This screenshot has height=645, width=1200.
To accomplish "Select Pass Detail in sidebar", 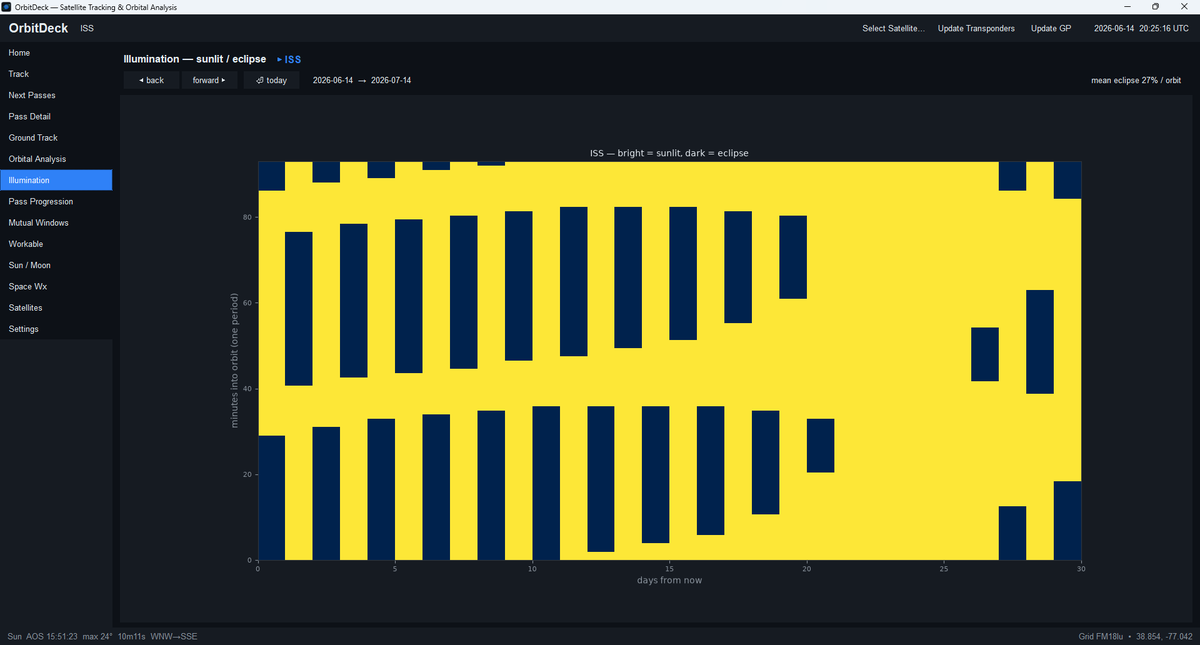I will 56,116.
